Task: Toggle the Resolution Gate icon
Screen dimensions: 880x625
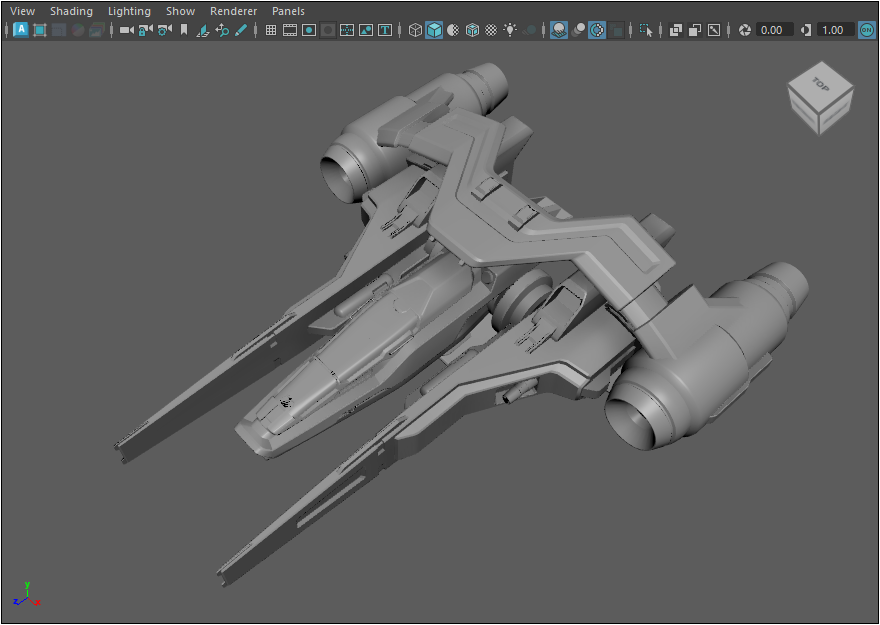Action: tap(309, 30)
